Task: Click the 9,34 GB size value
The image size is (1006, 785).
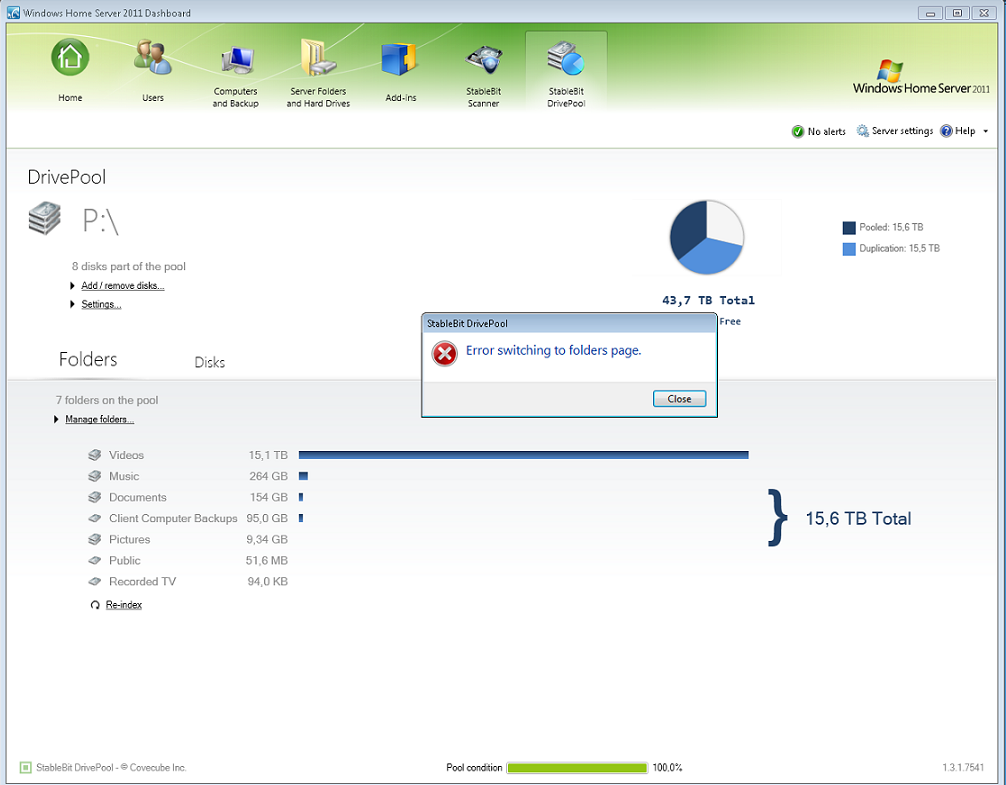Action: coord(267,539)
